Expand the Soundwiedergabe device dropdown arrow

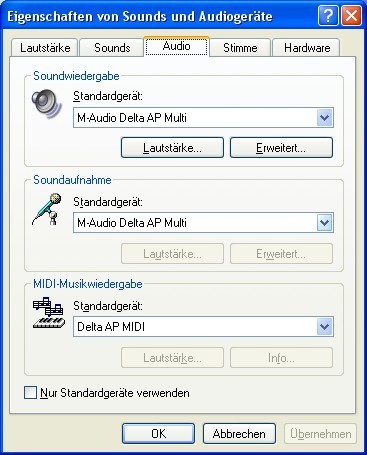pyautogui.click(x=325, y=117)
